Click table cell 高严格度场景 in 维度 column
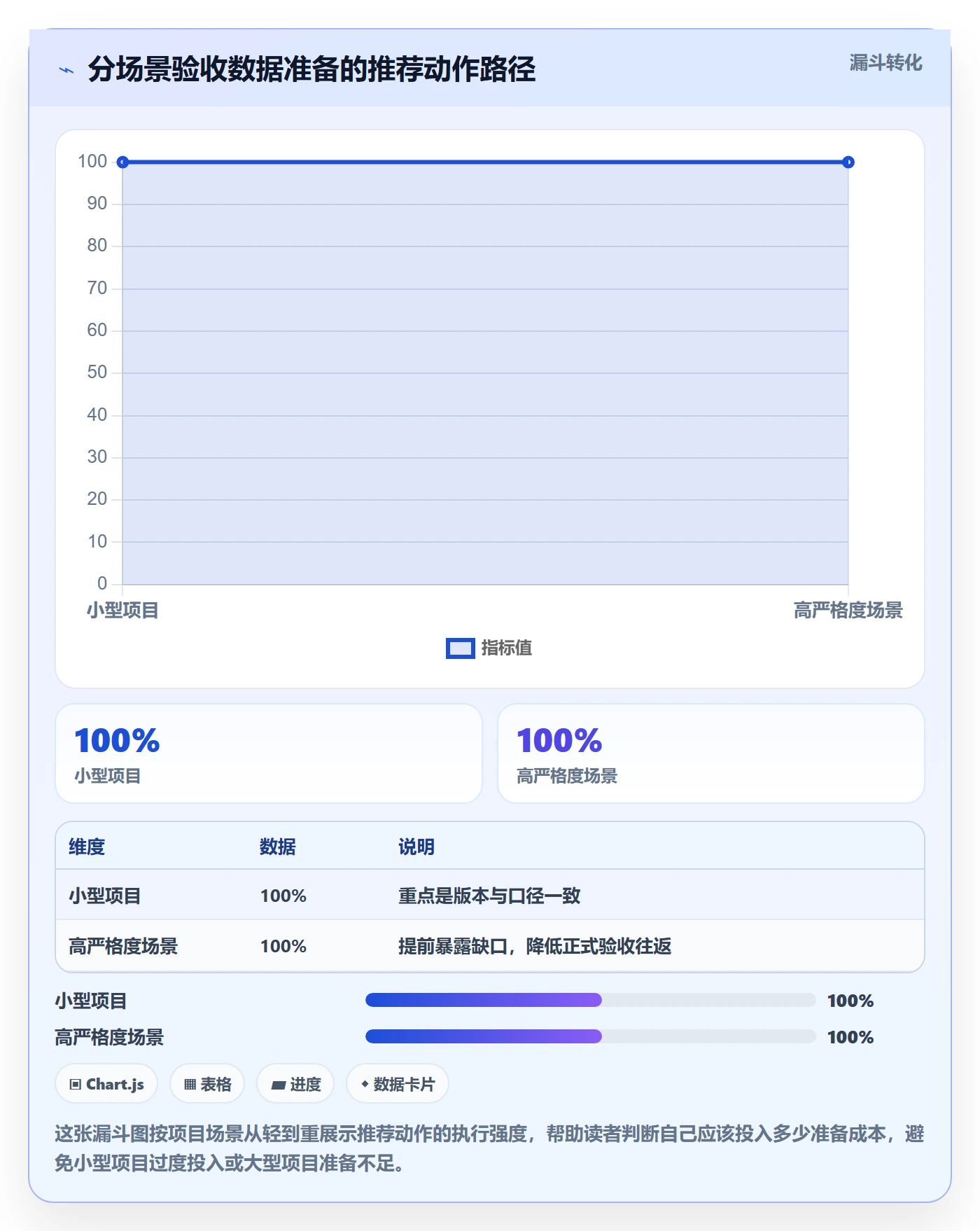 (x=123, y=946)
